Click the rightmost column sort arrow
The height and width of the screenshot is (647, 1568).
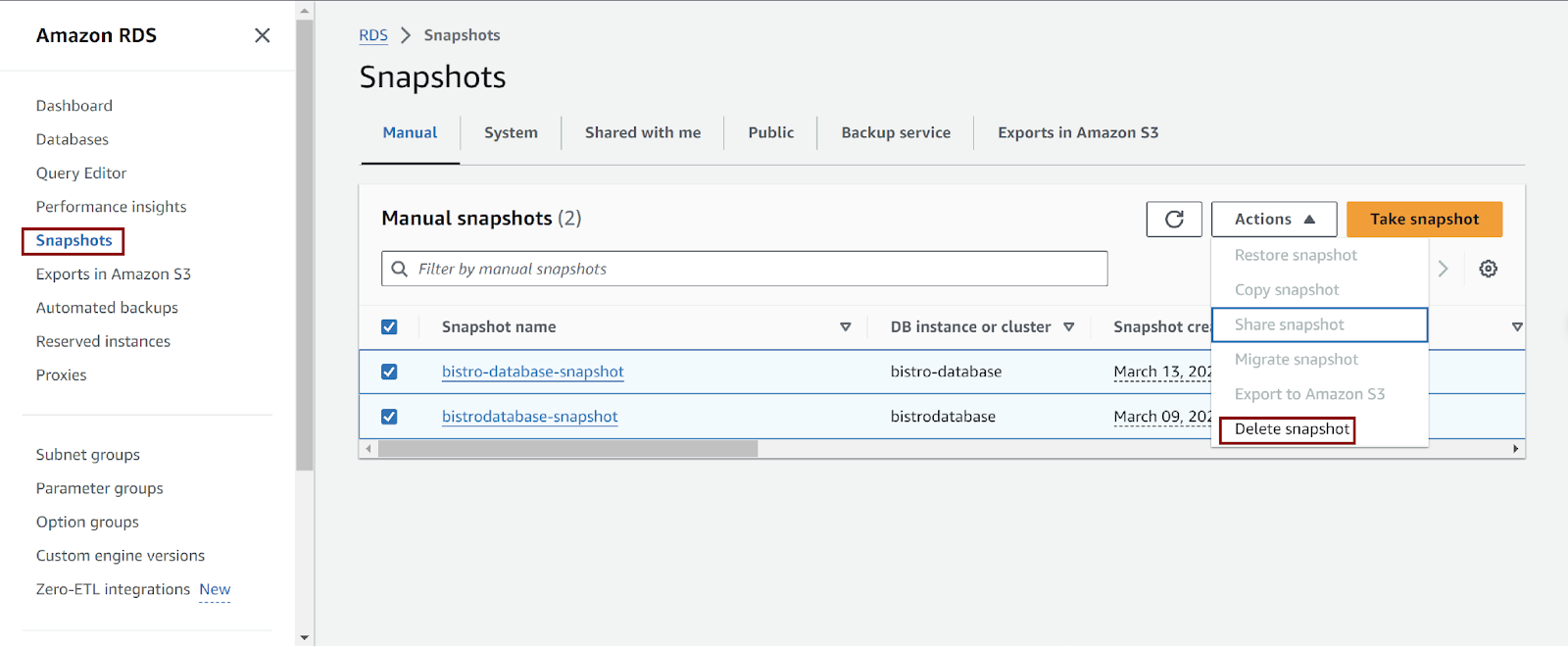coord(1517,326)
